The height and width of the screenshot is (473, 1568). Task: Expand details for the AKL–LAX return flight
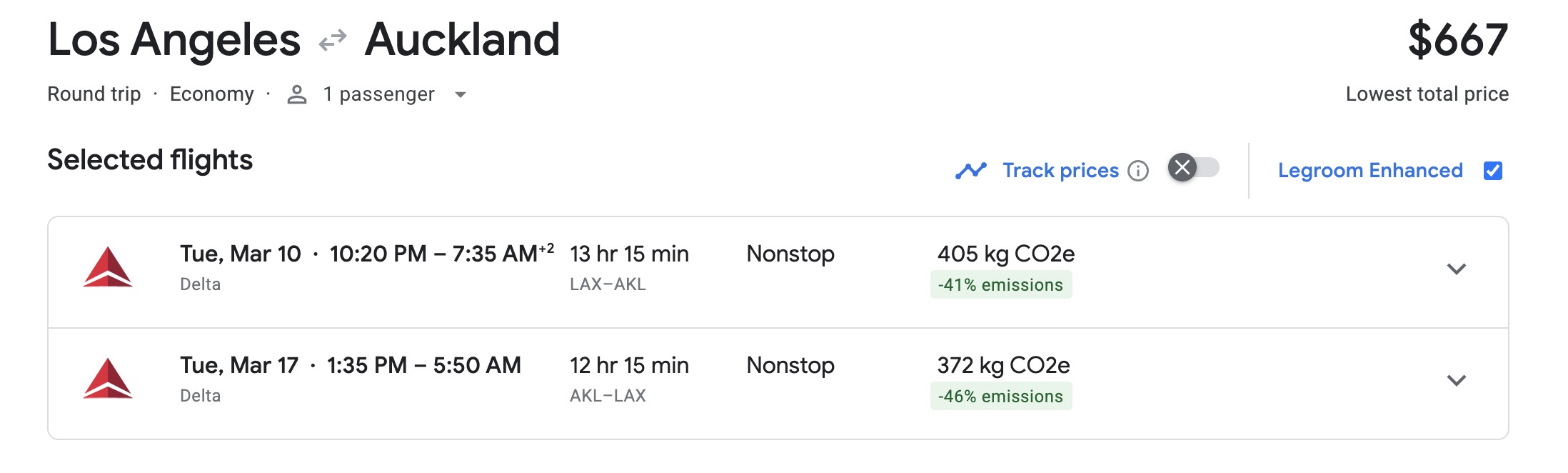coord(1457,381)
